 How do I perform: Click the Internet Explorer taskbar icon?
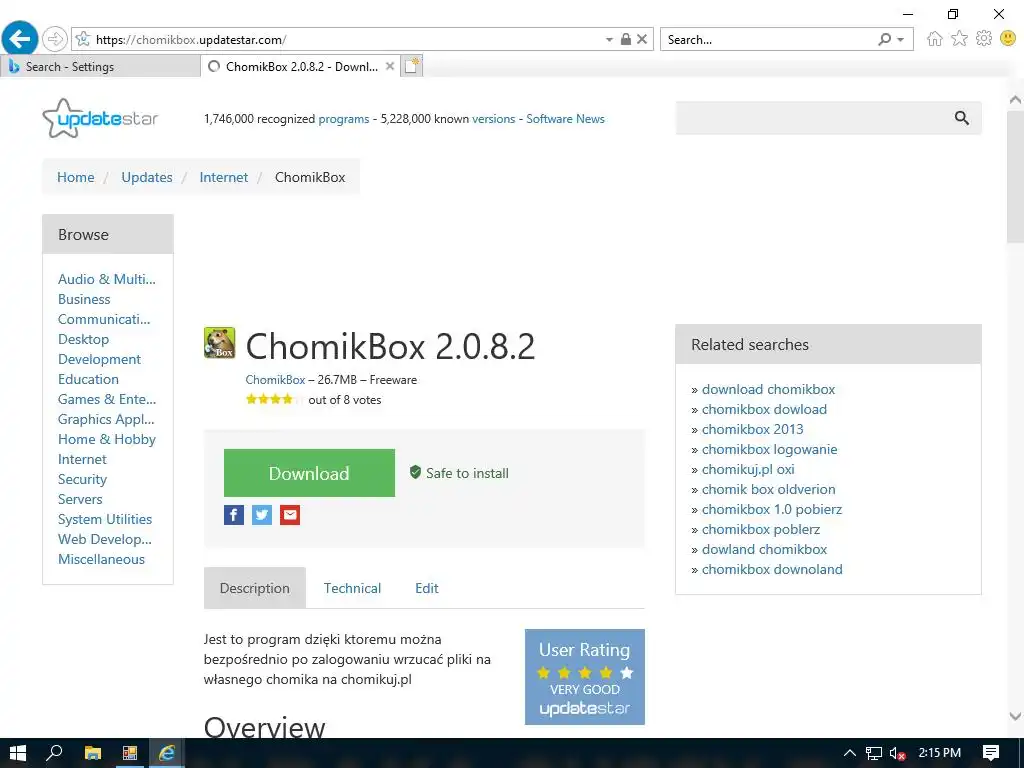tap(167, 753)
